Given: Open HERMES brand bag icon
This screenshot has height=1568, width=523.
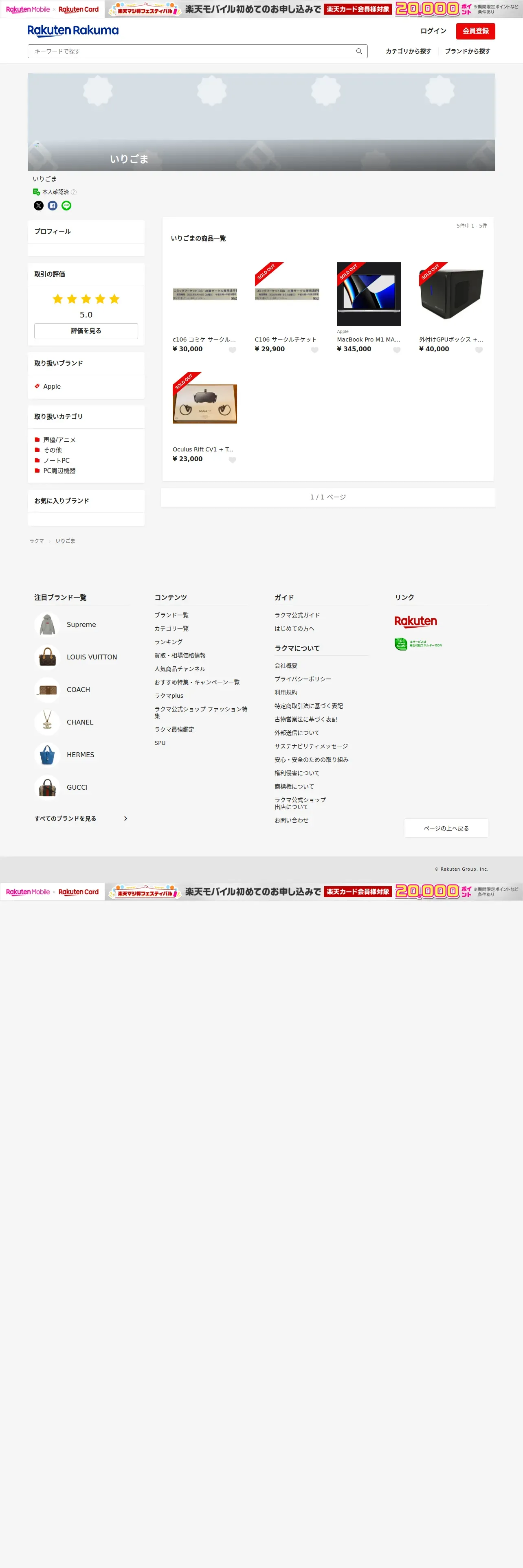Looking at the screenshot, I should pos(47,755).
